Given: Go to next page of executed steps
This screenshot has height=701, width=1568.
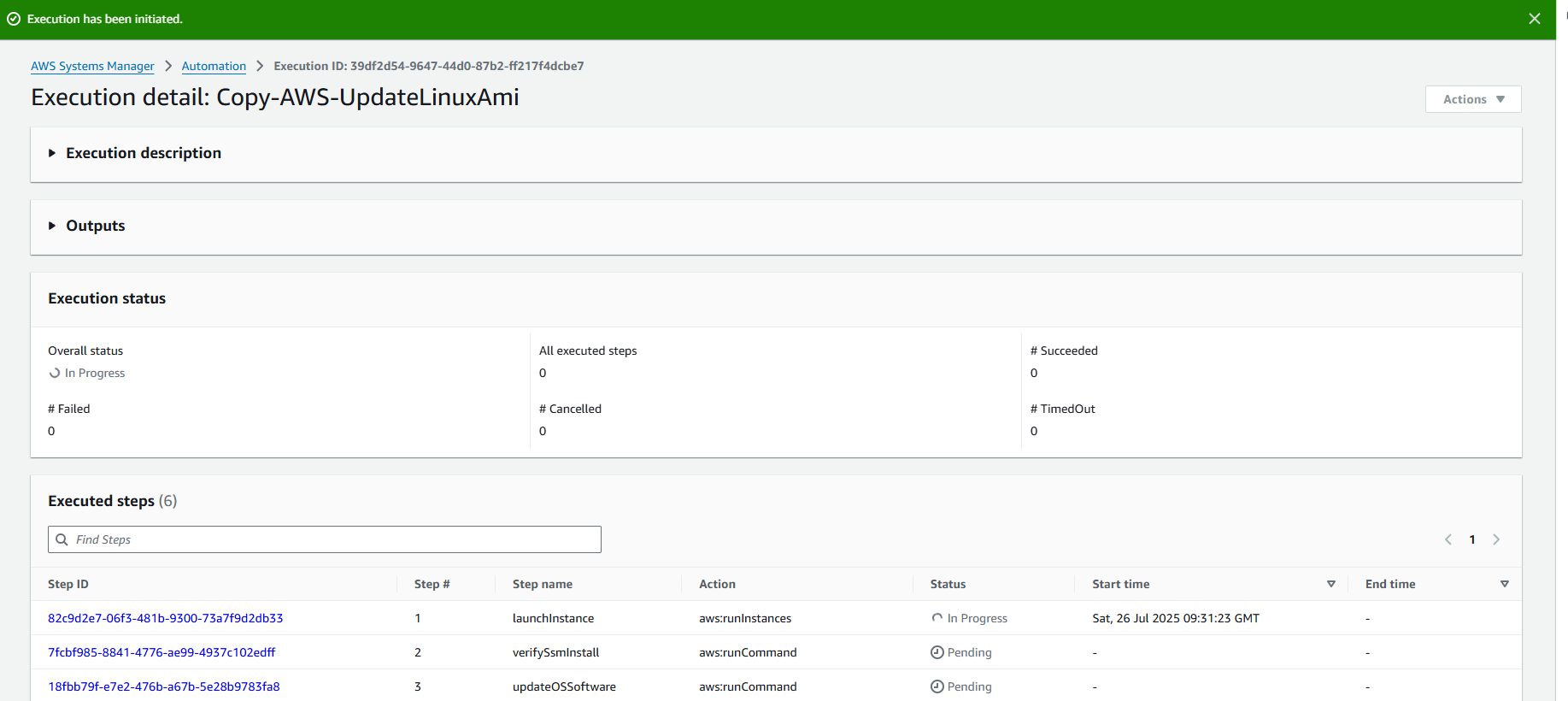Looking at the screenshot, I should coord(1496,539).
